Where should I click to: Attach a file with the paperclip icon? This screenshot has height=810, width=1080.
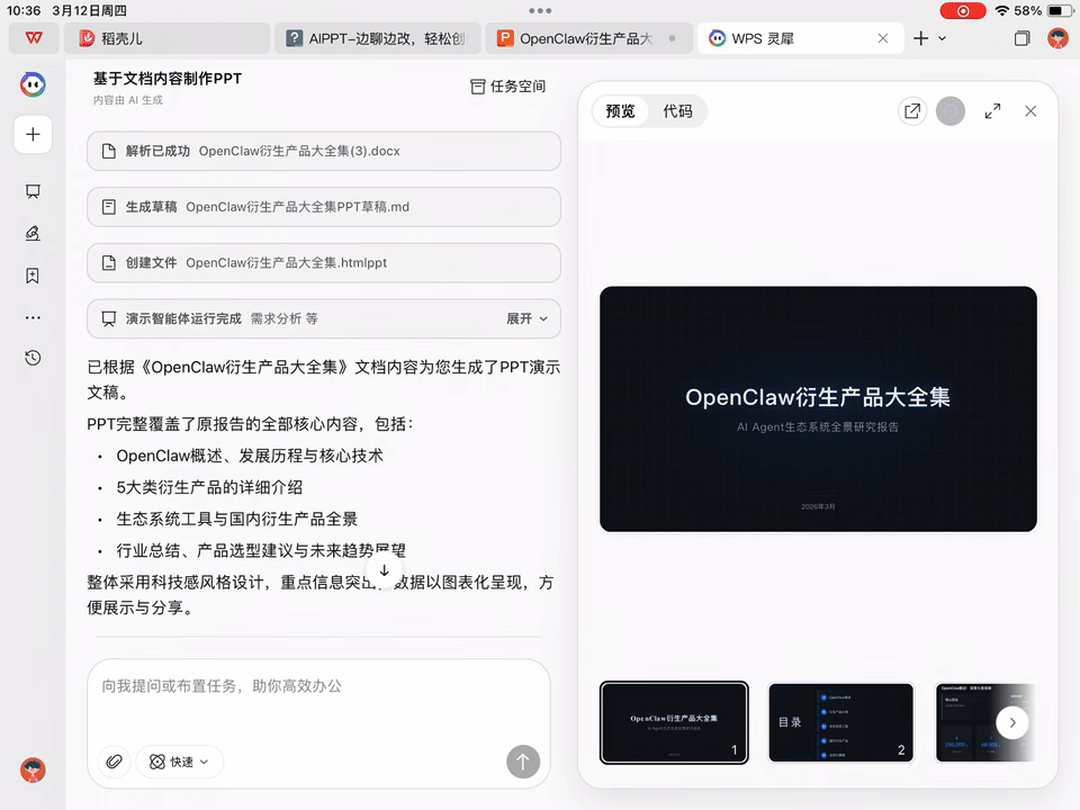point(114,762)
